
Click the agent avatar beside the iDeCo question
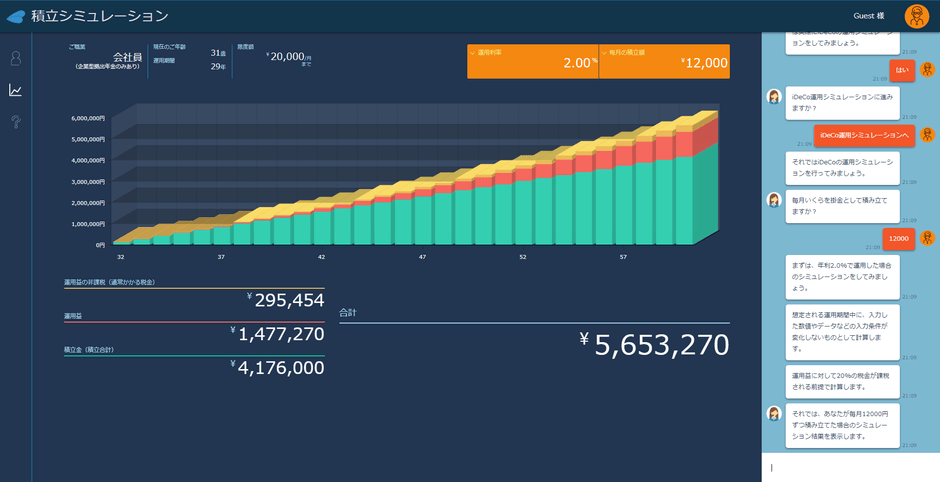(773, 97)
